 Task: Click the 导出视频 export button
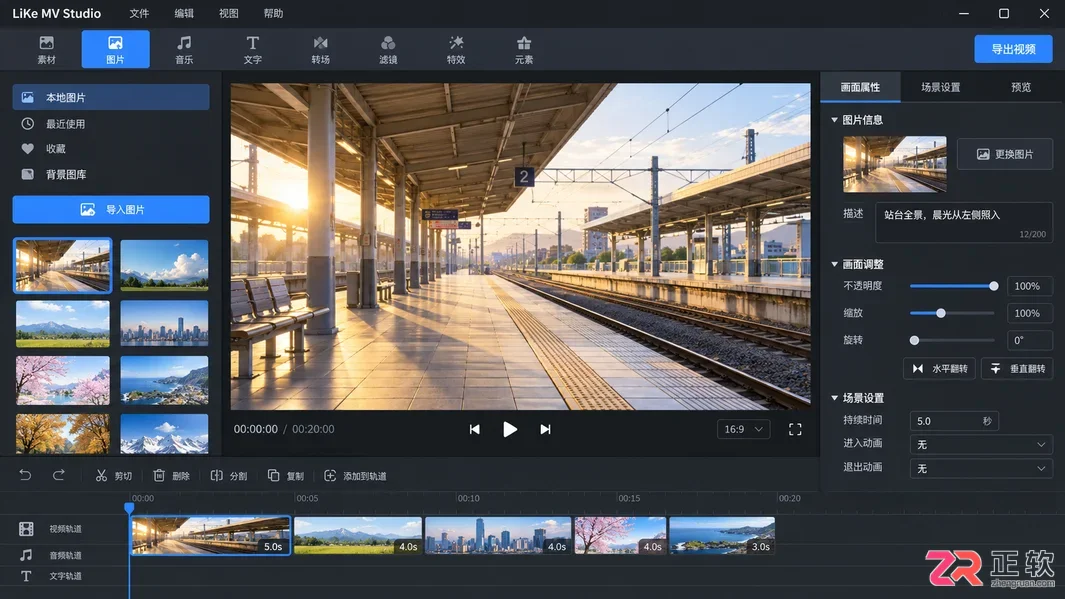(x=1013, y=50)
